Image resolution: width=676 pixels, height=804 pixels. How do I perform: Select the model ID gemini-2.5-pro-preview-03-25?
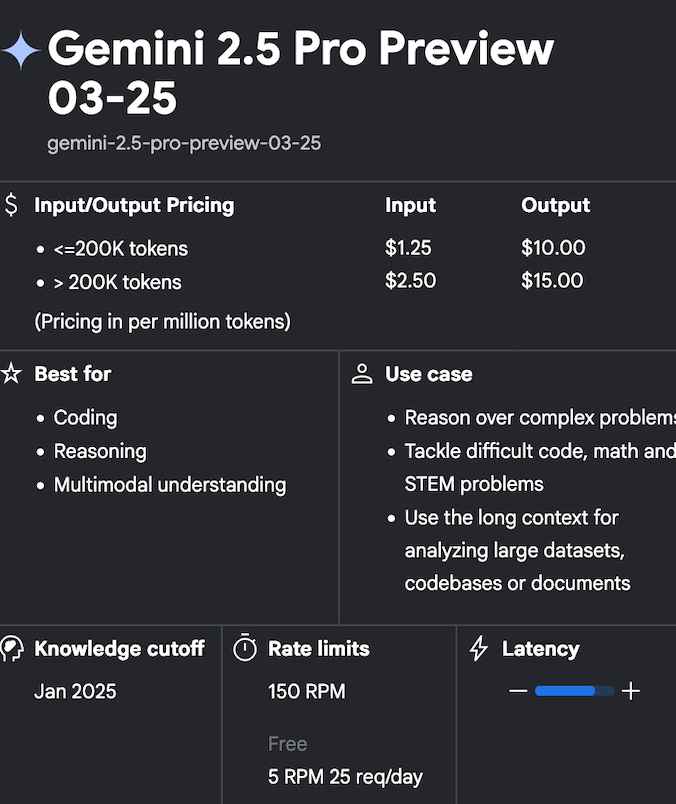[184, 143]
